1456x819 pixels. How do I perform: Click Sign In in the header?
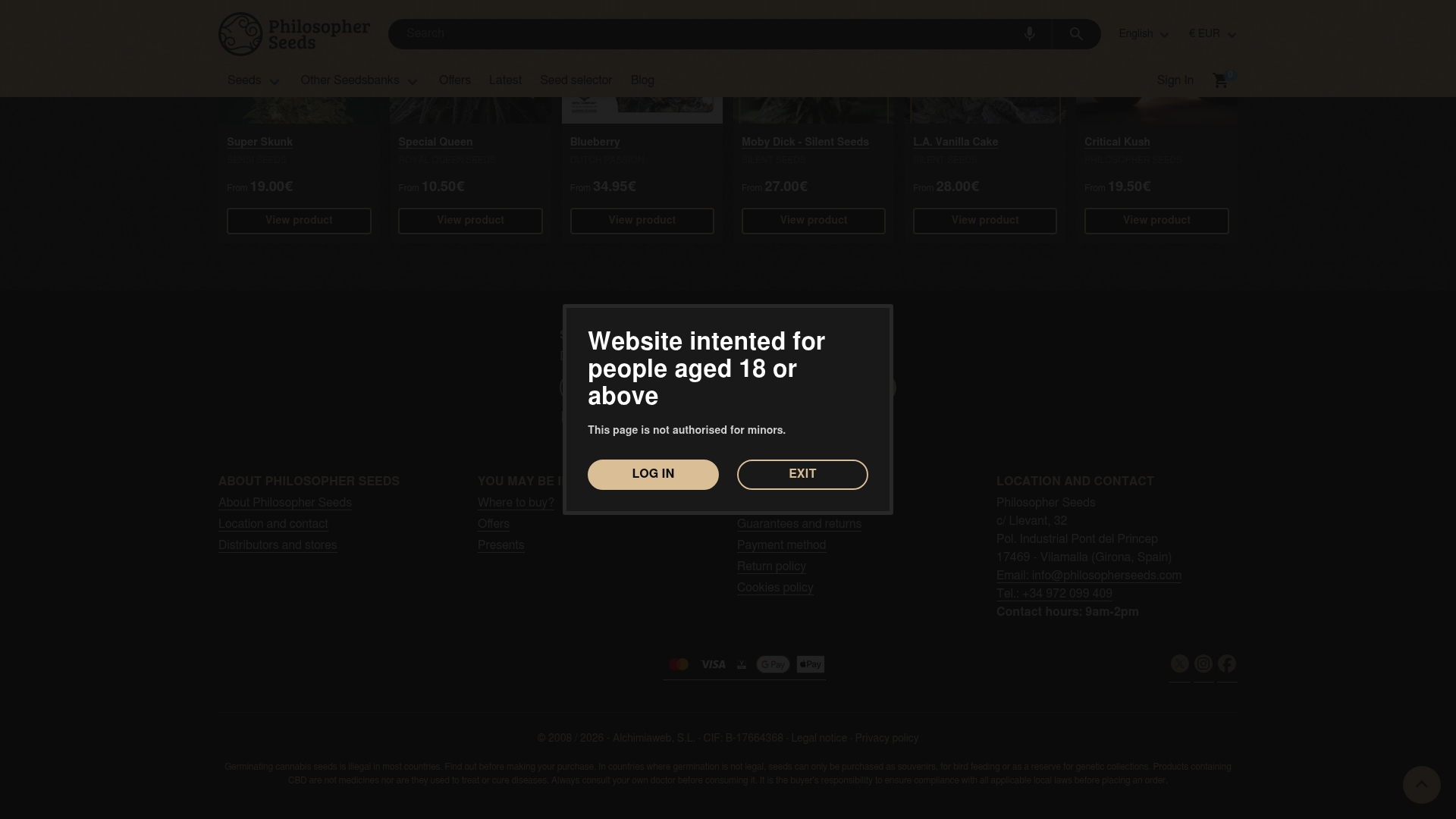(x=1175, y=80)
